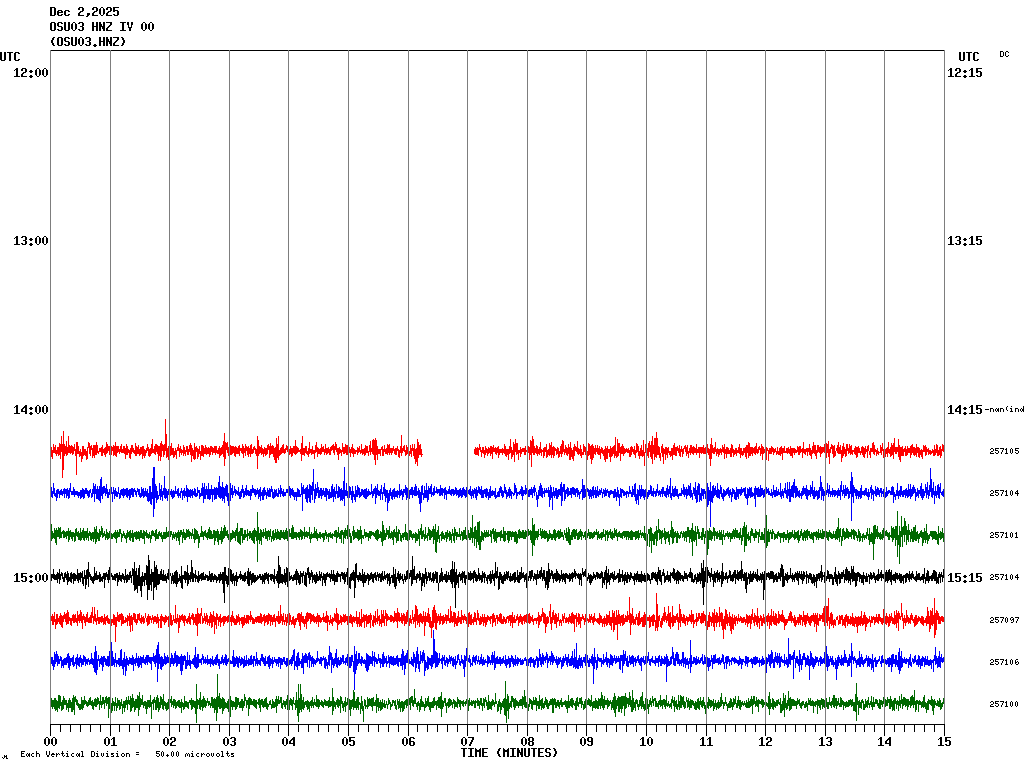The image size is (1024, 768).
Task: Select the 14:00 left axis time label
Action: [x=31, y=410]
